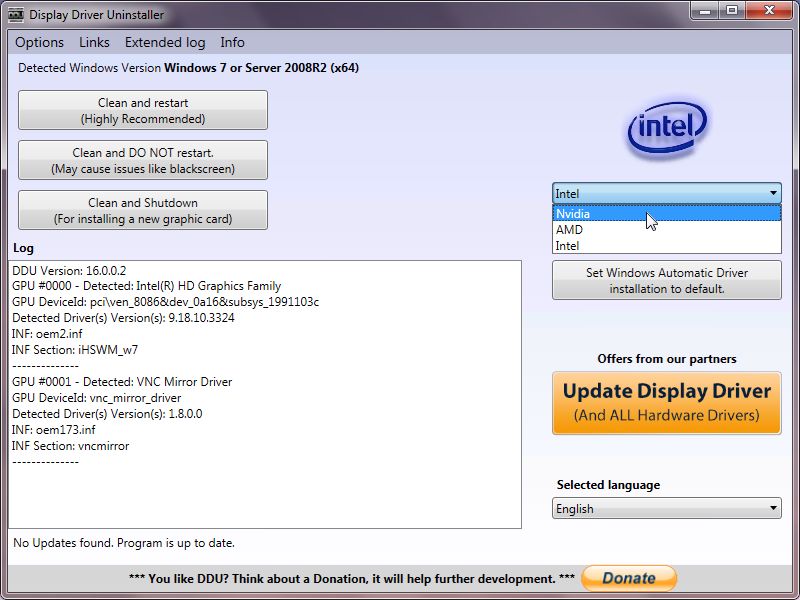
Task: Open the Extended log menu
Action: 164,42
